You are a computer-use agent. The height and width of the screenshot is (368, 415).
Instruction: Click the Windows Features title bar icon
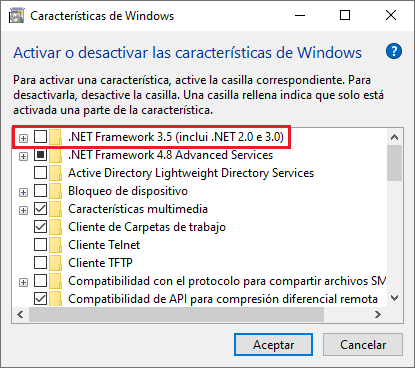pos(17,16)
